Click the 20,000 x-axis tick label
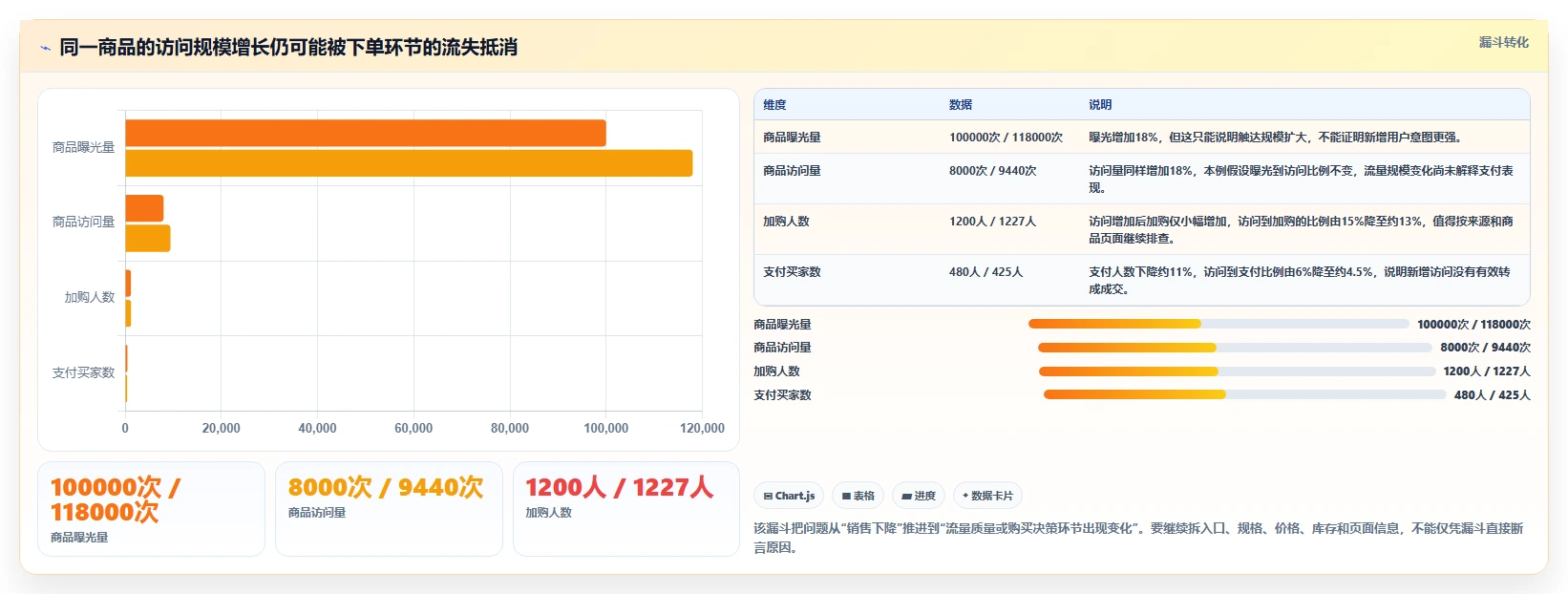Image resolution: width=1568 pixels, height=594 pixels. (221, 428)
